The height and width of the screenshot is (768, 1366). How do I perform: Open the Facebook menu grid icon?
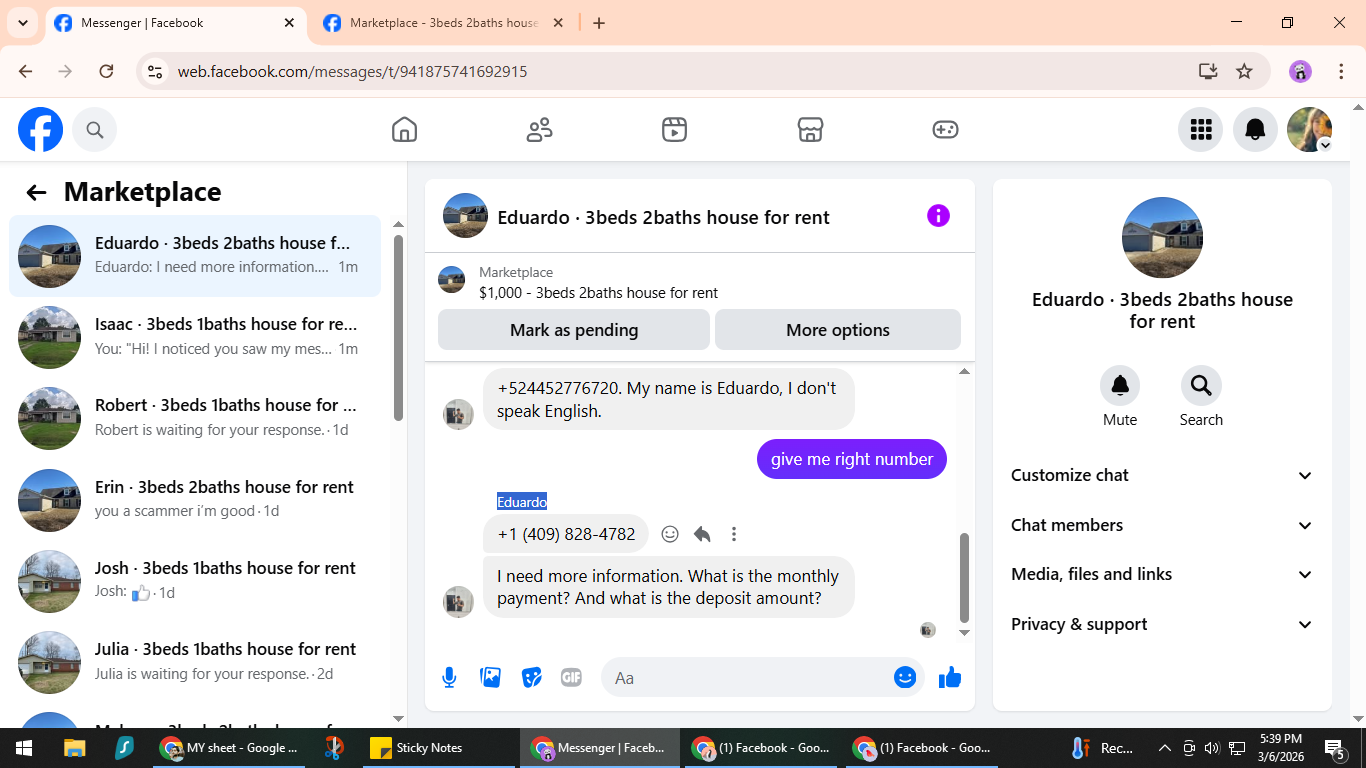tap(1200, 130)
